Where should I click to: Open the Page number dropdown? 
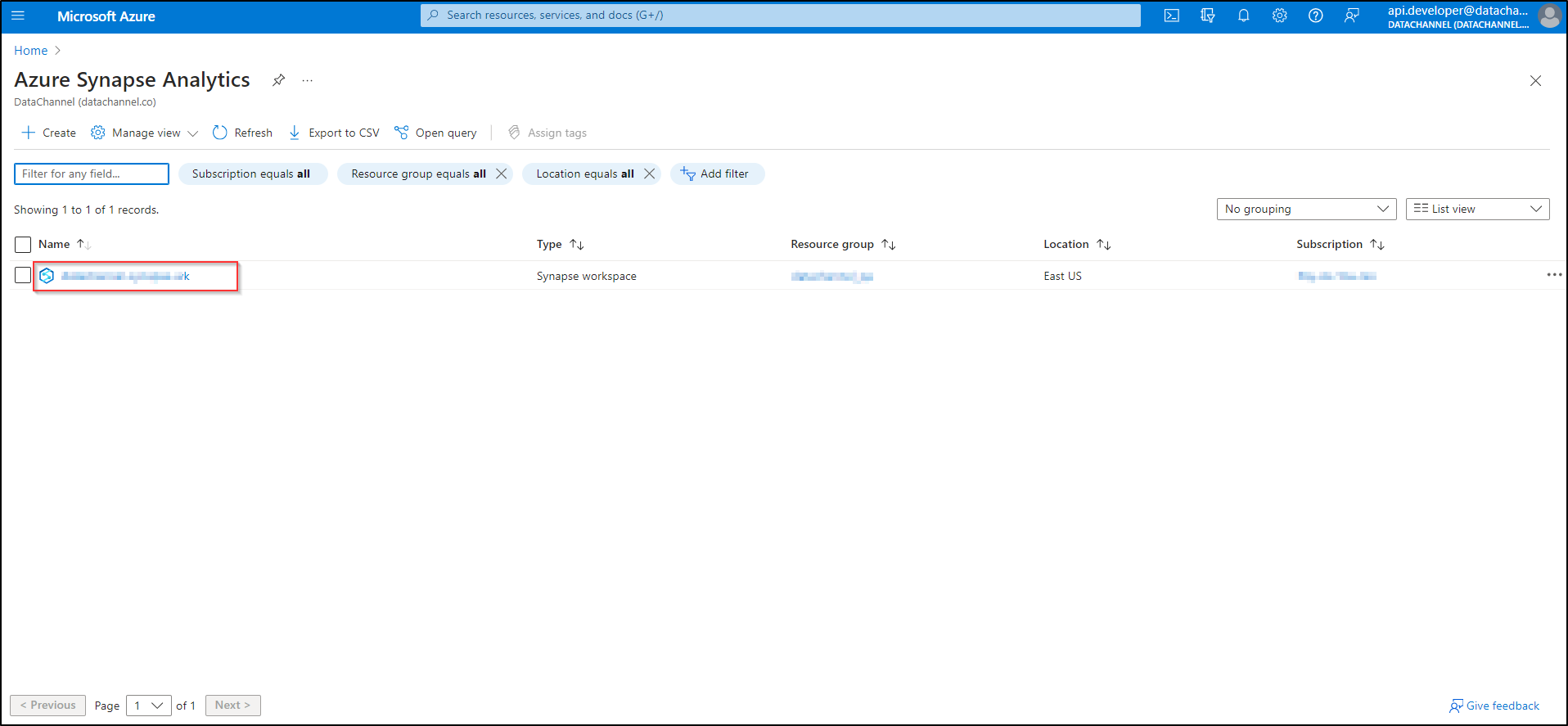click(x=149, y=706)
